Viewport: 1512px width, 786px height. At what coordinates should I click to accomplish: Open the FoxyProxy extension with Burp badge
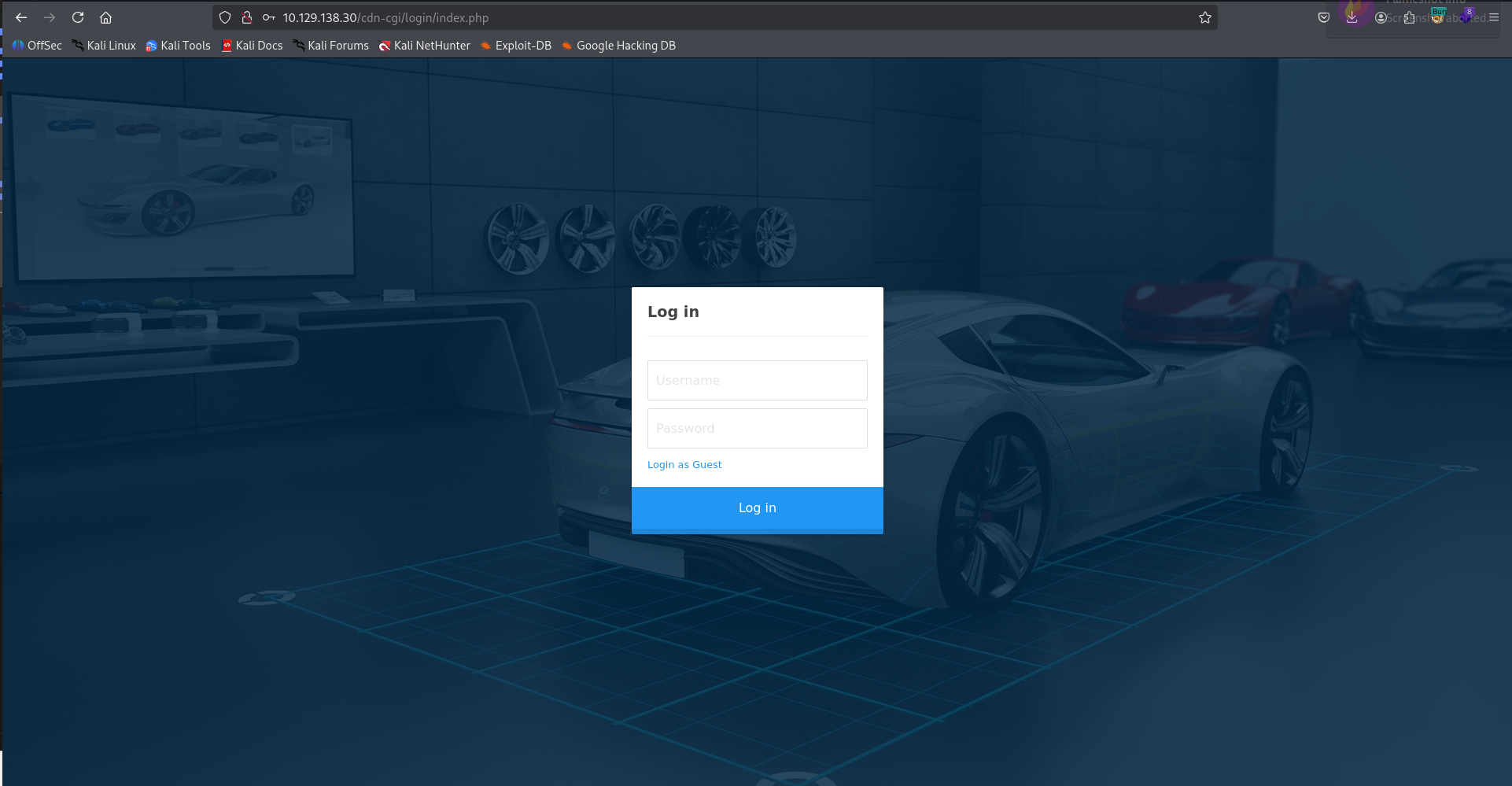(x=1438, y=17)
